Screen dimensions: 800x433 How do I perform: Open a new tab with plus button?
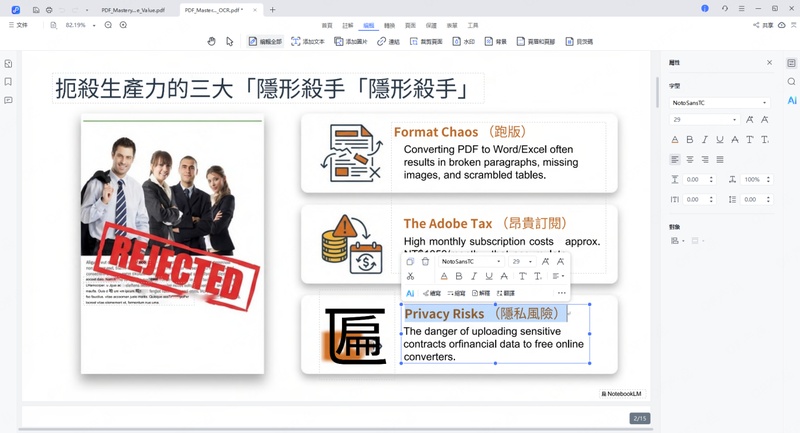pyautogui.click(x=272, y=10)
